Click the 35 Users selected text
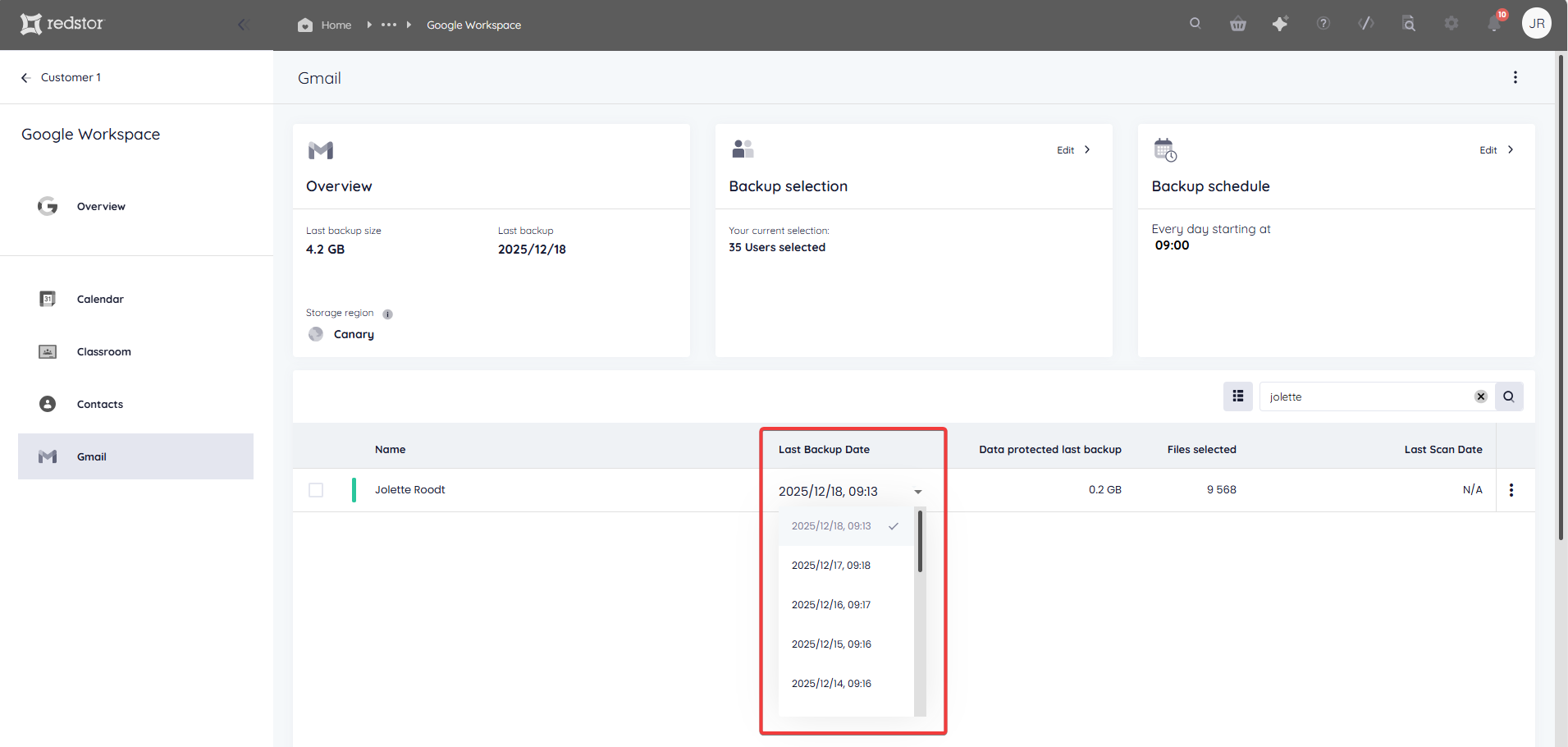Screen dimensions: 1568x747 [777, 248]
